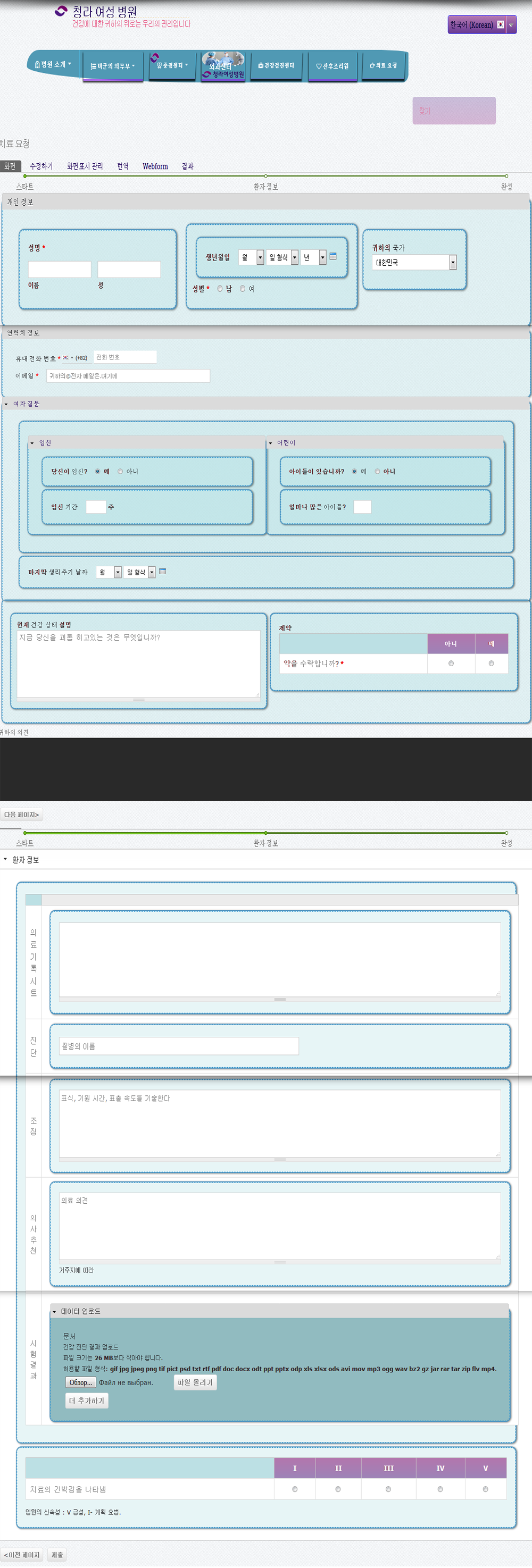Screen dimensions: 532x1568
Task: Open the 병원 소개 menu
Action: [54, 64]
